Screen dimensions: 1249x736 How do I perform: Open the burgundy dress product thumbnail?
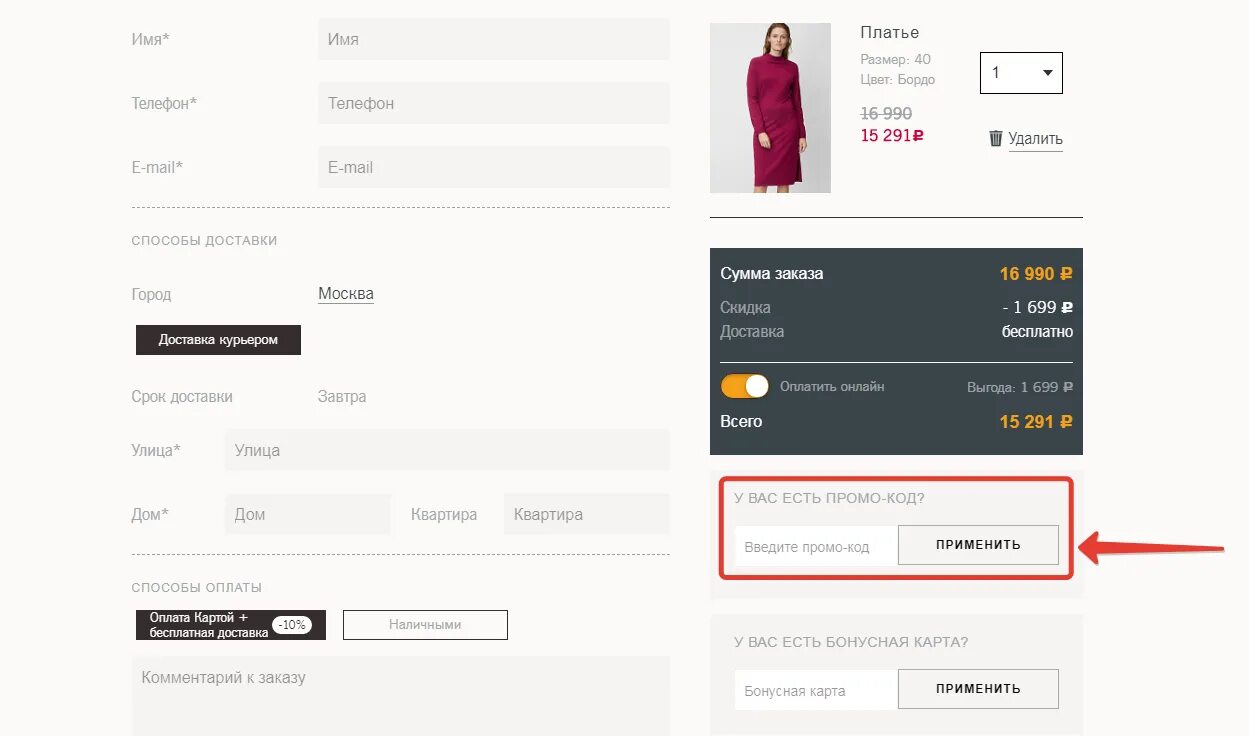coord(770,108)
